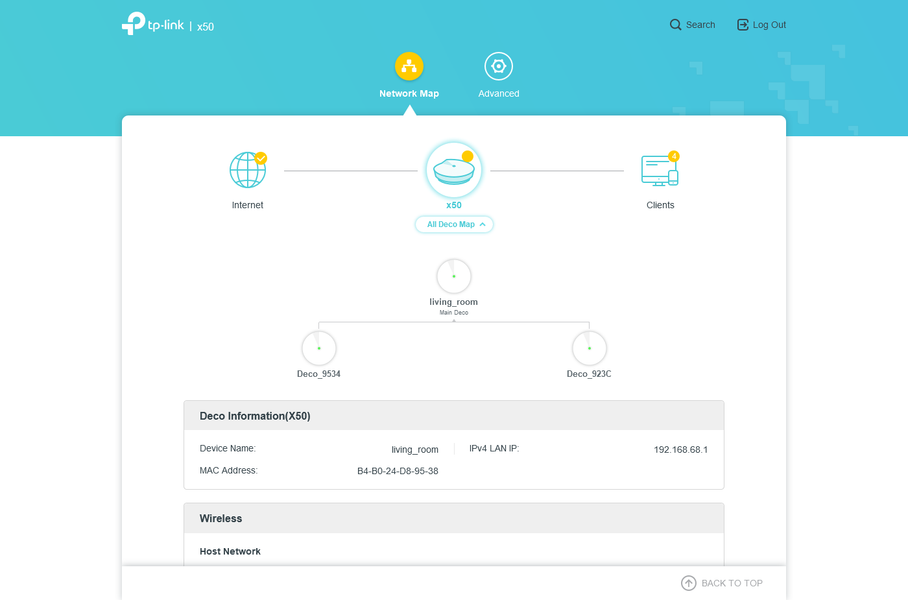
Task: Click the Host Network heading
Action: [230, 551]
